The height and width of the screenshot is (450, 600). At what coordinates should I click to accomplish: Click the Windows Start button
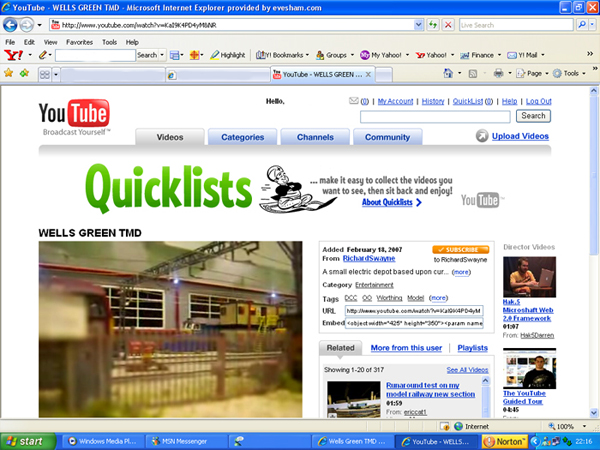pos(28,442)
